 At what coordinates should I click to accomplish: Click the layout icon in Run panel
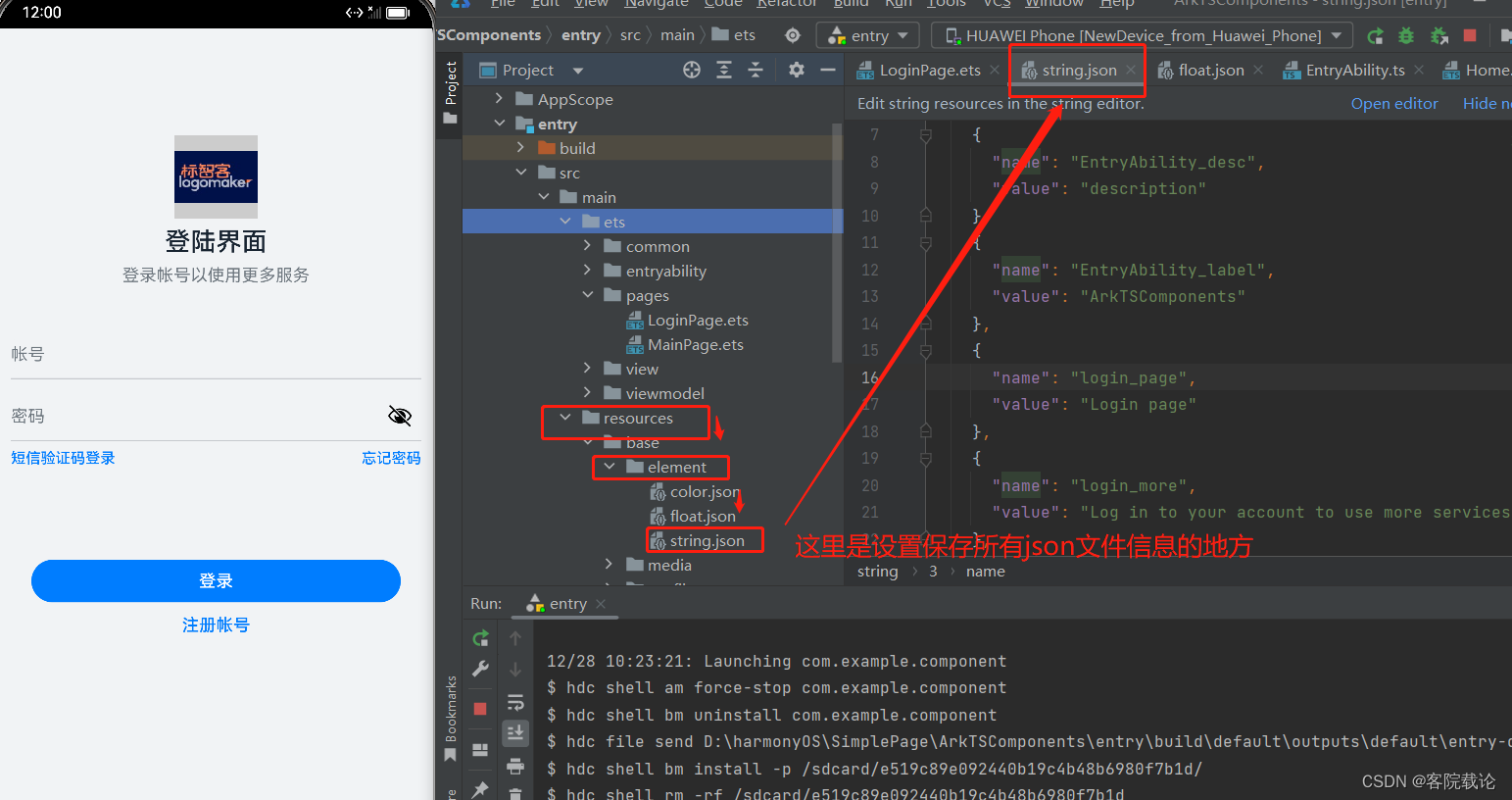point(480,750)
